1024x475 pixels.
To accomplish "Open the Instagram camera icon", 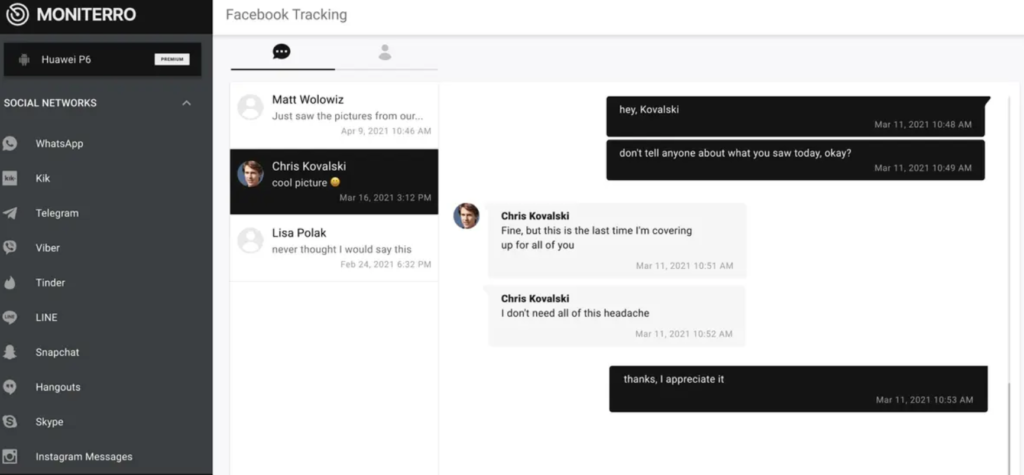I will pyautogui.click(x=10, y=457).
